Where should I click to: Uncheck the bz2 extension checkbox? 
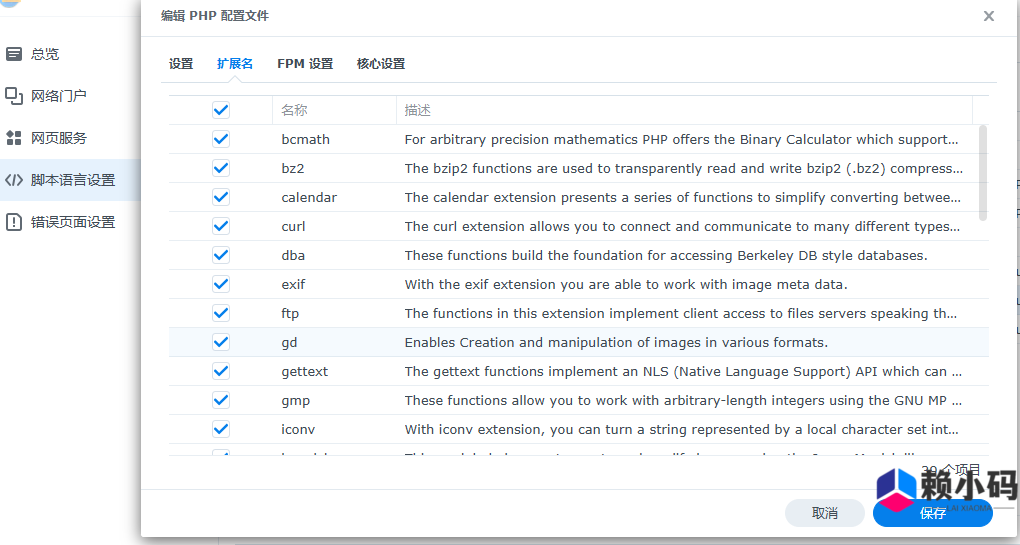[221, 168]
